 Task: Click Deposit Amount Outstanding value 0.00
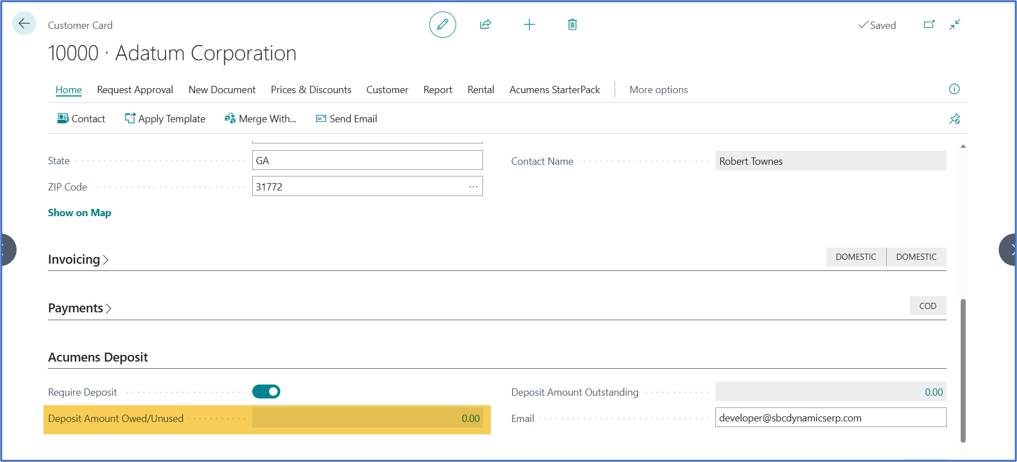tap(831, 391)
